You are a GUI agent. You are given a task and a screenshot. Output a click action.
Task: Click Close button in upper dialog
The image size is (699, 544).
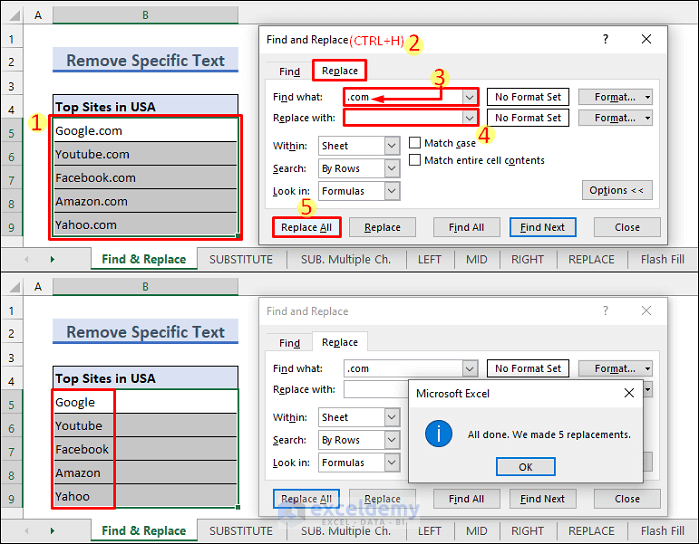point(627,227)
